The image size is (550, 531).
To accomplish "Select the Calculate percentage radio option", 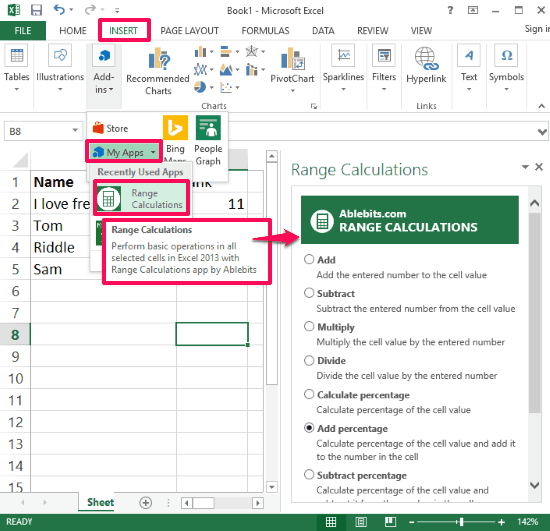I will click(309, 394).
